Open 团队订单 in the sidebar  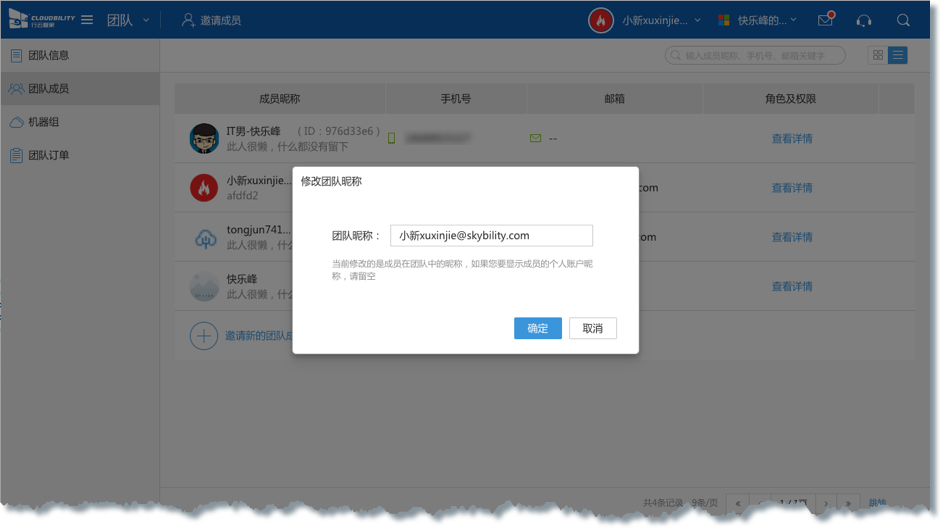coord(48,155)
